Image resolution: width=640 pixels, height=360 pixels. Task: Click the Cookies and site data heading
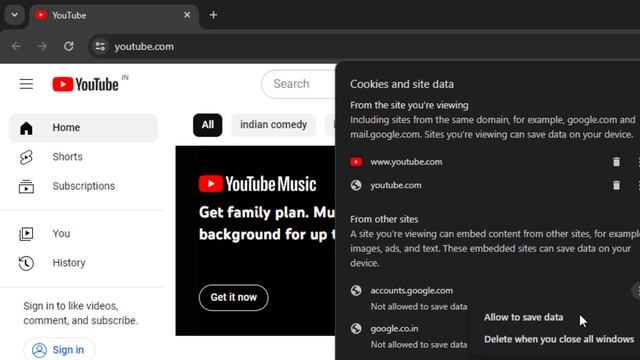402,84
